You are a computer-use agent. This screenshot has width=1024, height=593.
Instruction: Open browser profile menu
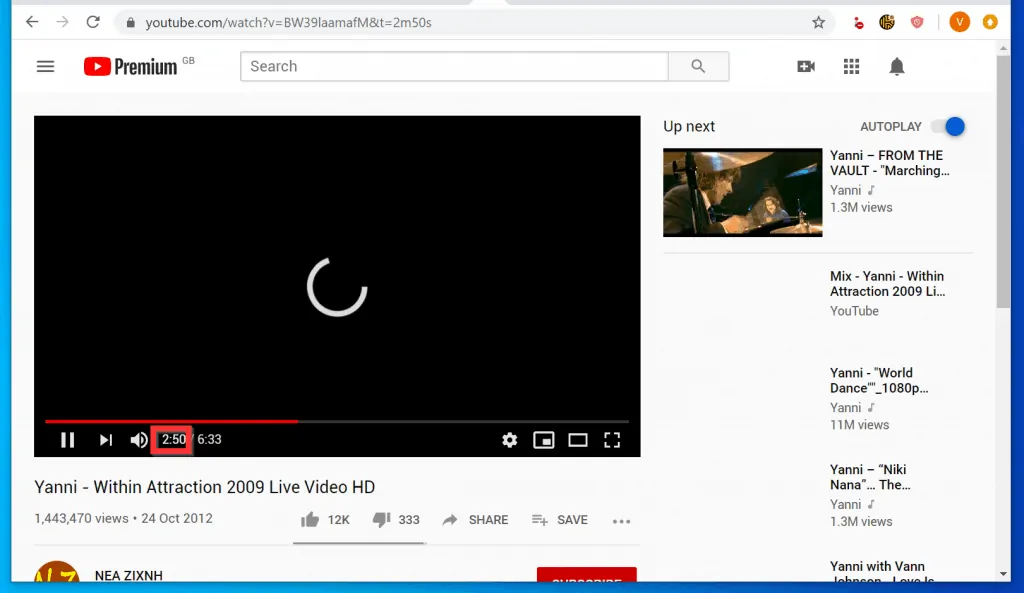(x=959, y=21)
